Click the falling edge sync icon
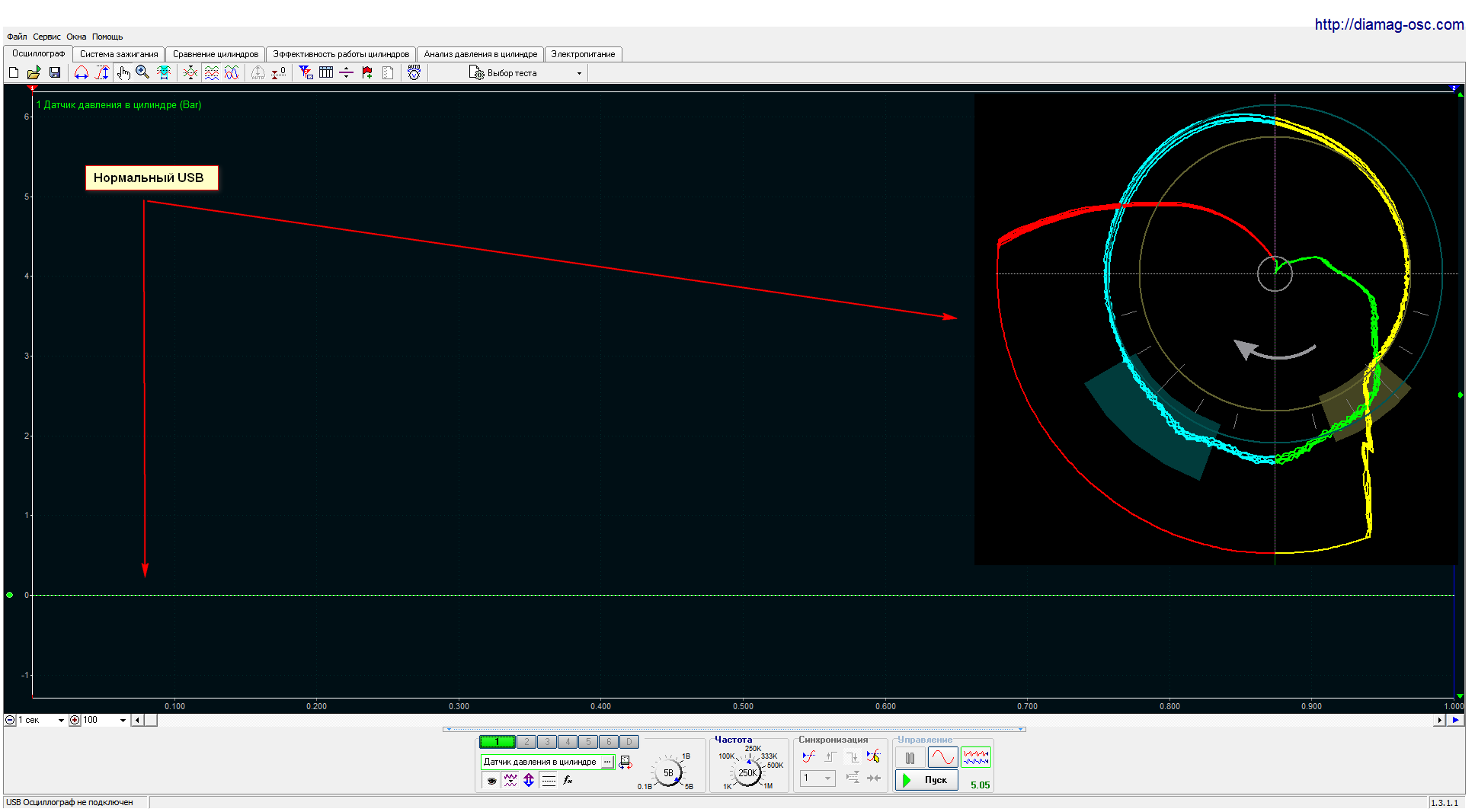1475x812 pixels. [x=852, y=756]
